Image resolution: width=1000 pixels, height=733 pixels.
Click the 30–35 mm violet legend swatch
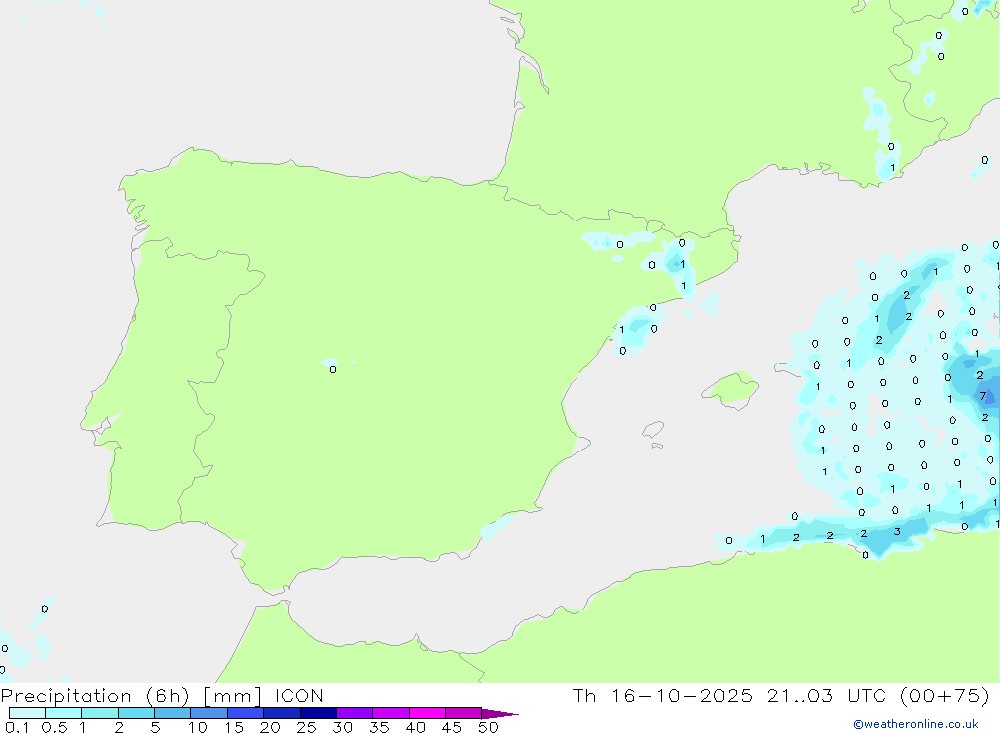pyautogui.click(x=355, y=713)
